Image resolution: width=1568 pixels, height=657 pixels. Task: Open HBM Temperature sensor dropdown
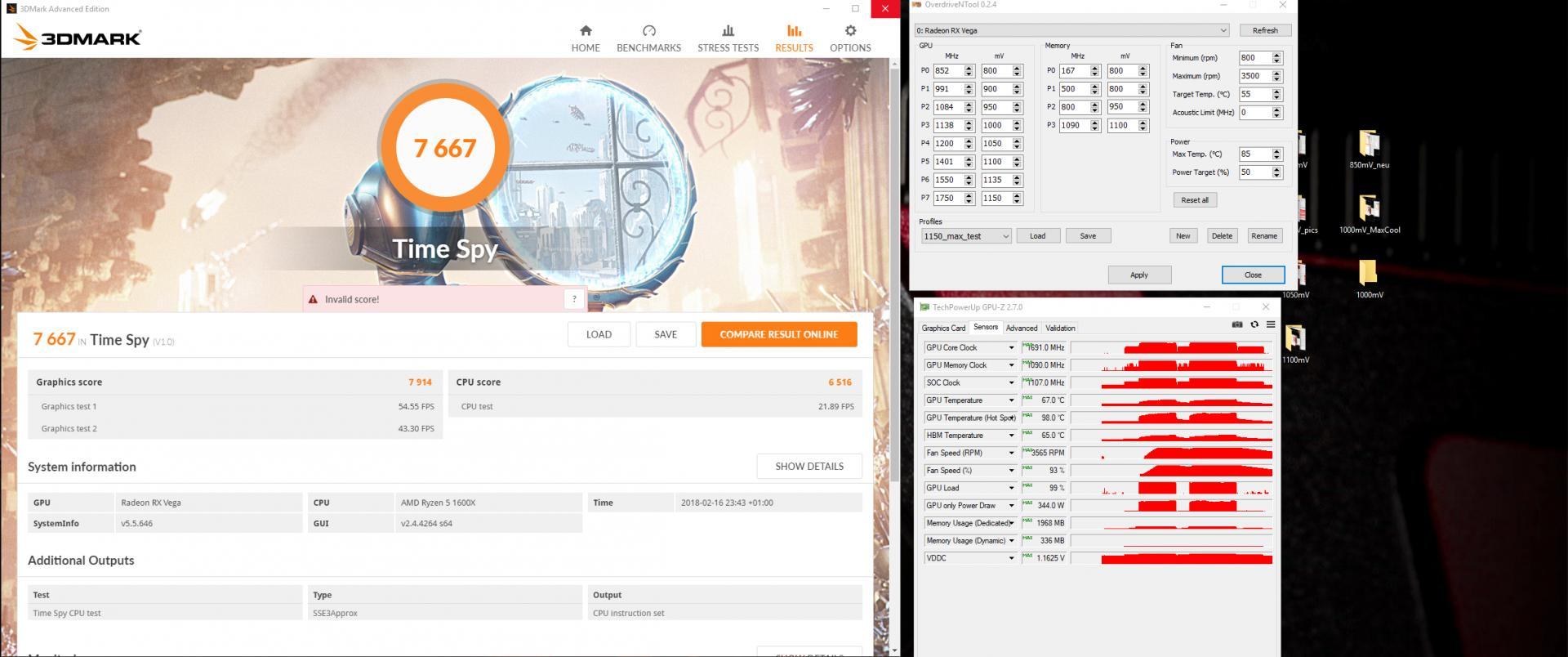[x=1011, y=436]
